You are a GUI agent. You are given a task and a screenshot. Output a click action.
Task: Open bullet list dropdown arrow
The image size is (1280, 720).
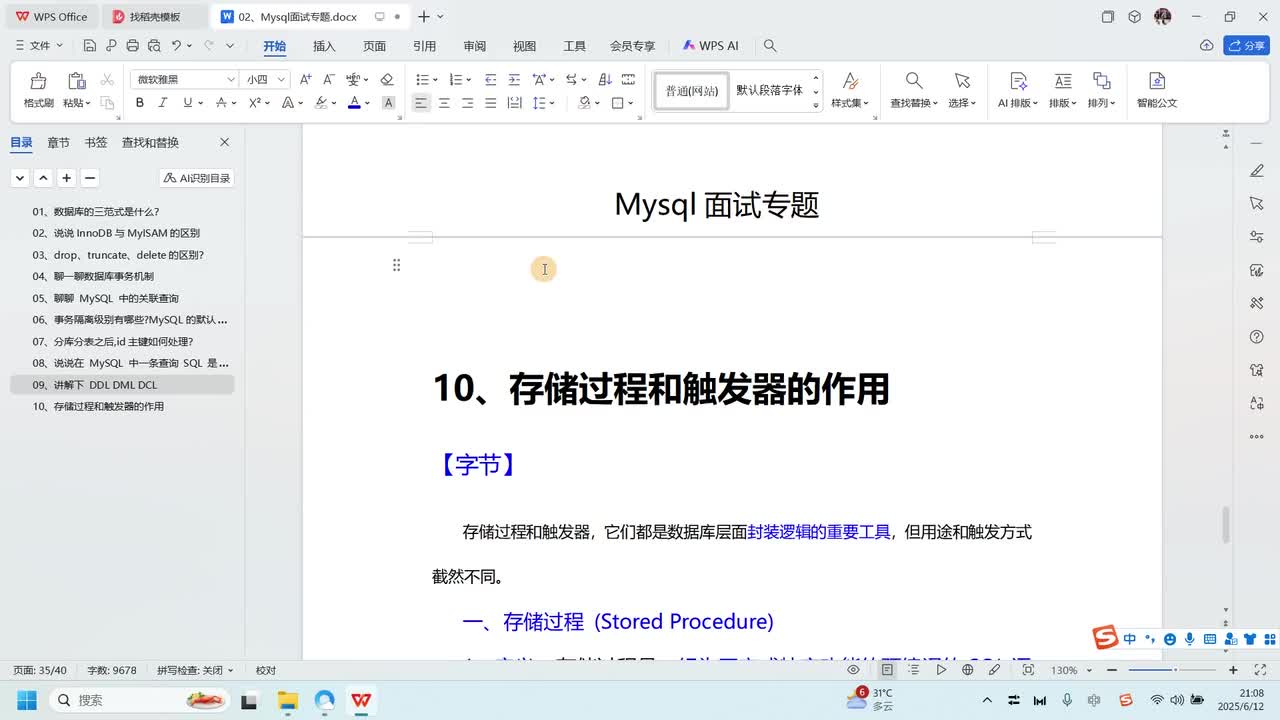[435, 80]
